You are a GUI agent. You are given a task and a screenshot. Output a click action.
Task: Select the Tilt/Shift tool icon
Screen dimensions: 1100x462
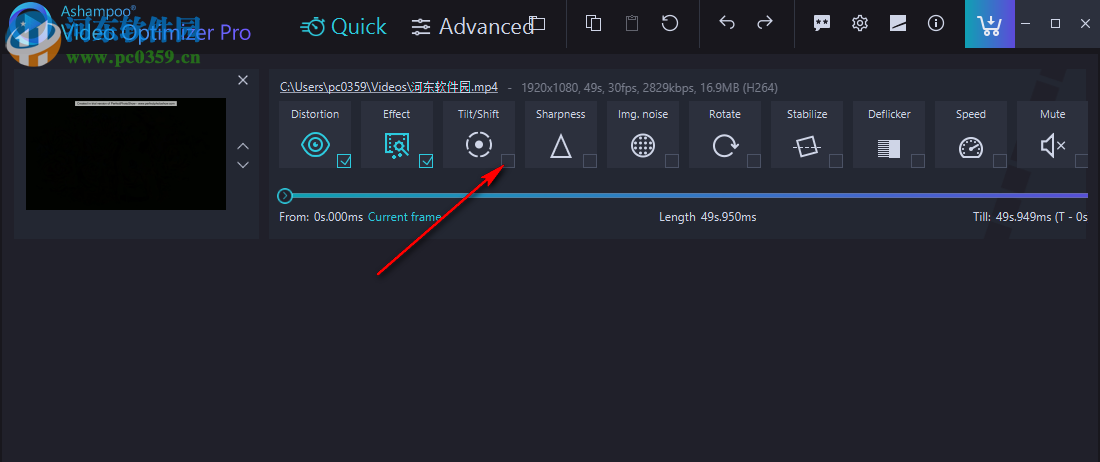pyautogui.click(x=478, y=145)
